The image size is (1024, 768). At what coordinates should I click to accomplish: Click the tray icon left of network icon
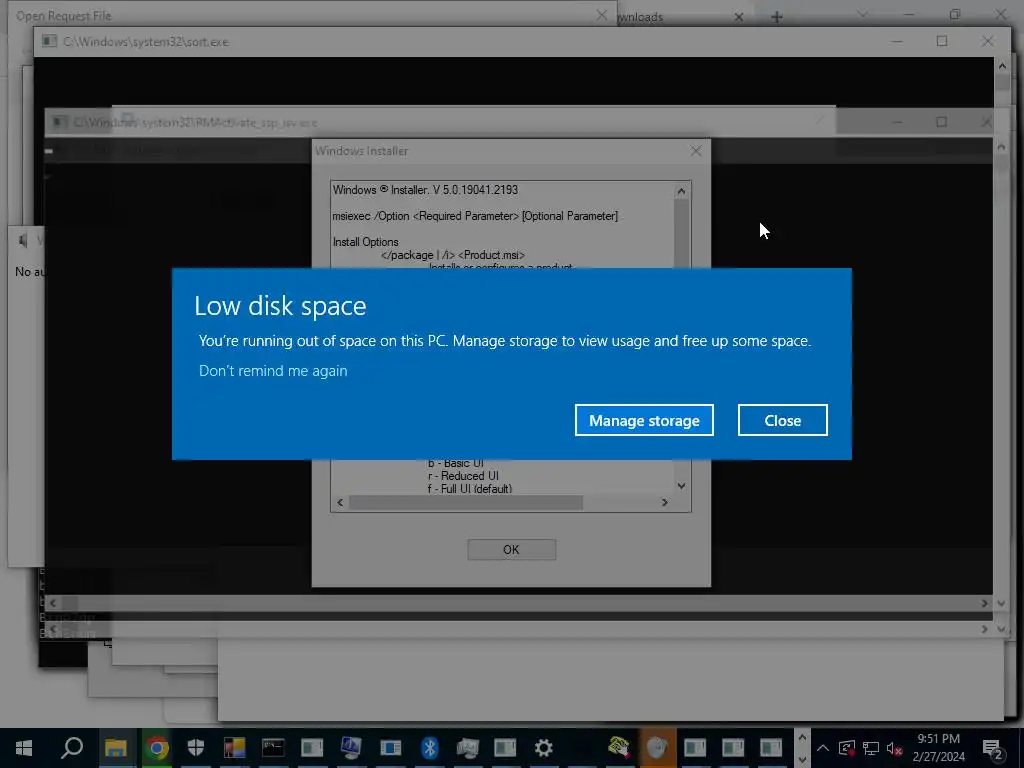846,748
